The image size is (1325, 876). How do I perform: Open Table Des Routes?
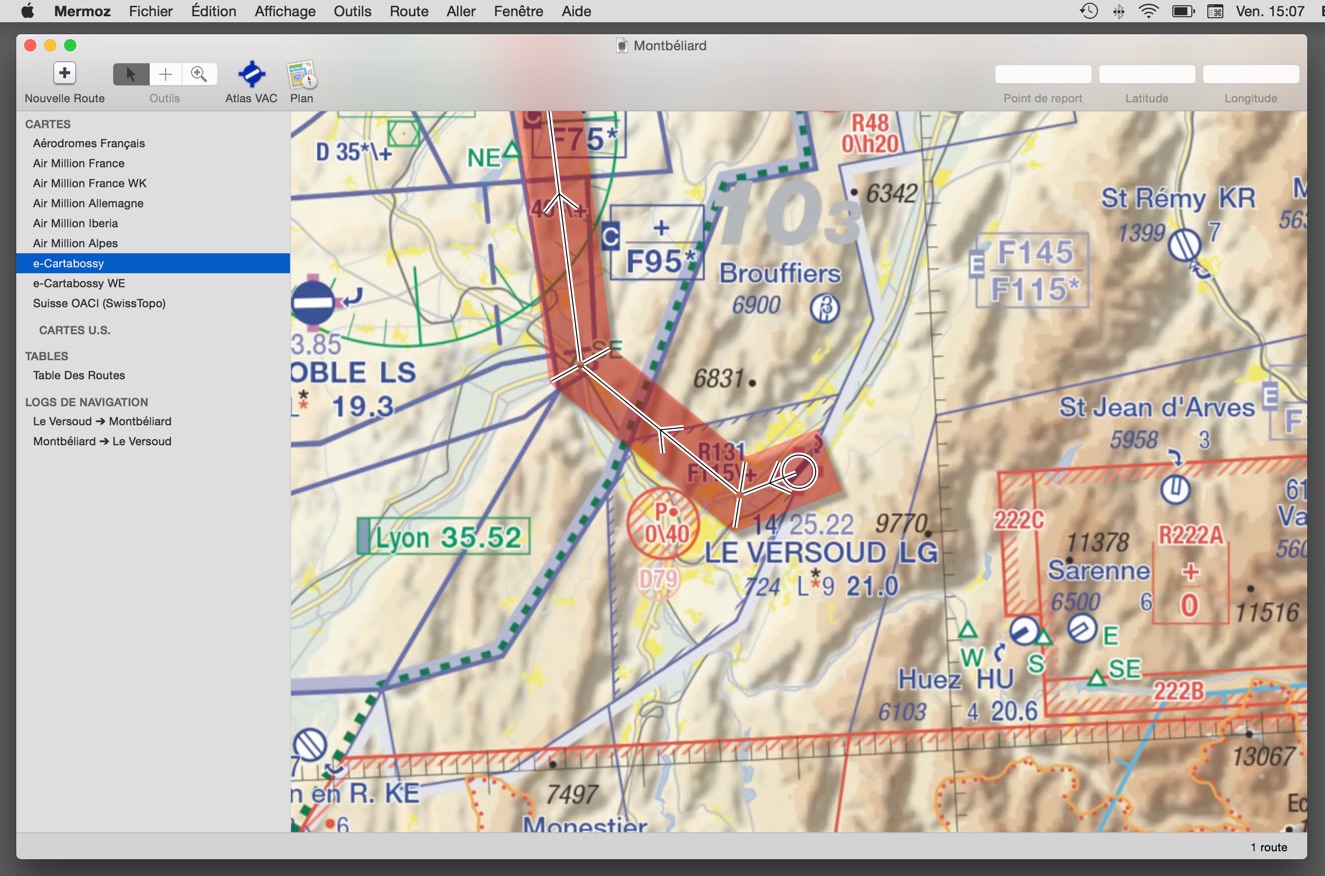coord(153,375)
